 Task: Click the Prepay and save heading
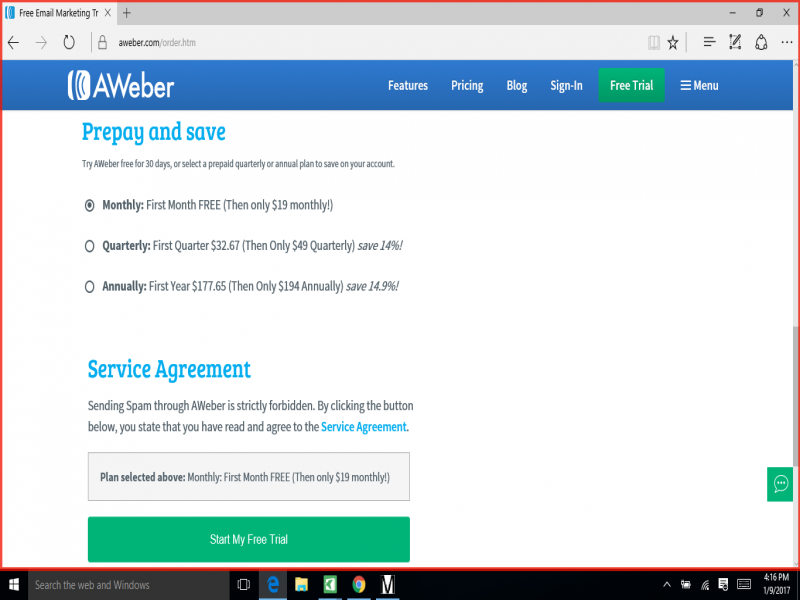(x=154, y=132)
